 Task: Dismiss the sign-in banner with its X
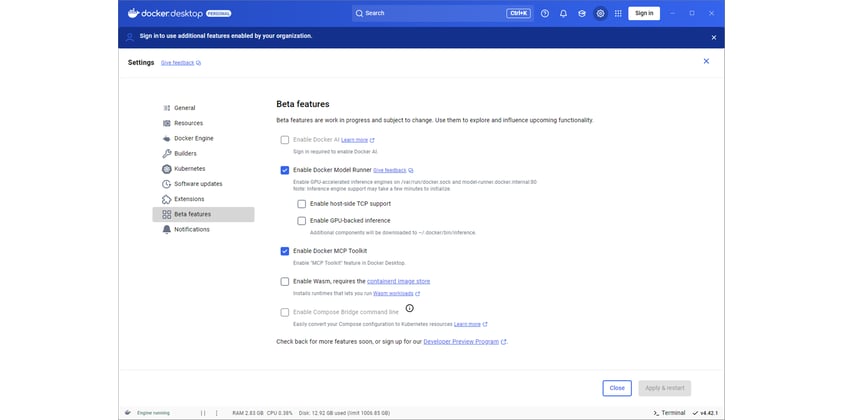click(714, 38)
